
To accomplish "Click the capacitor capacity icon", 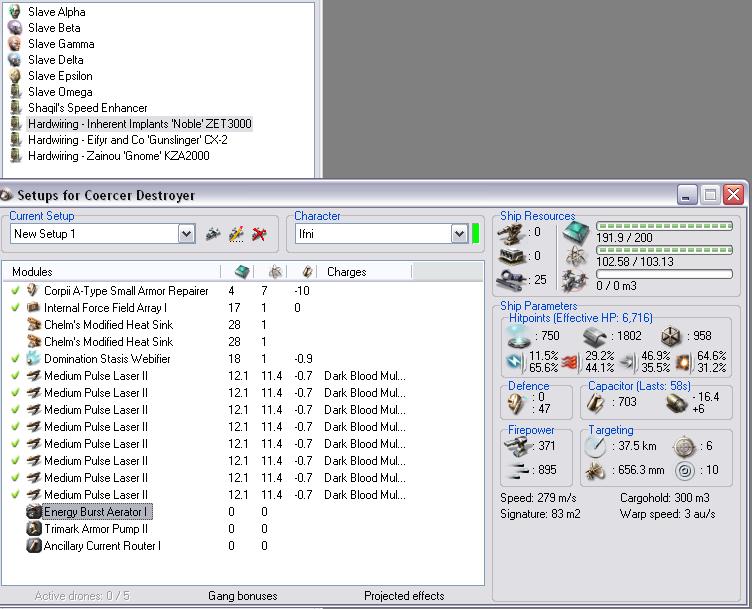I will (x=596, y=402).
